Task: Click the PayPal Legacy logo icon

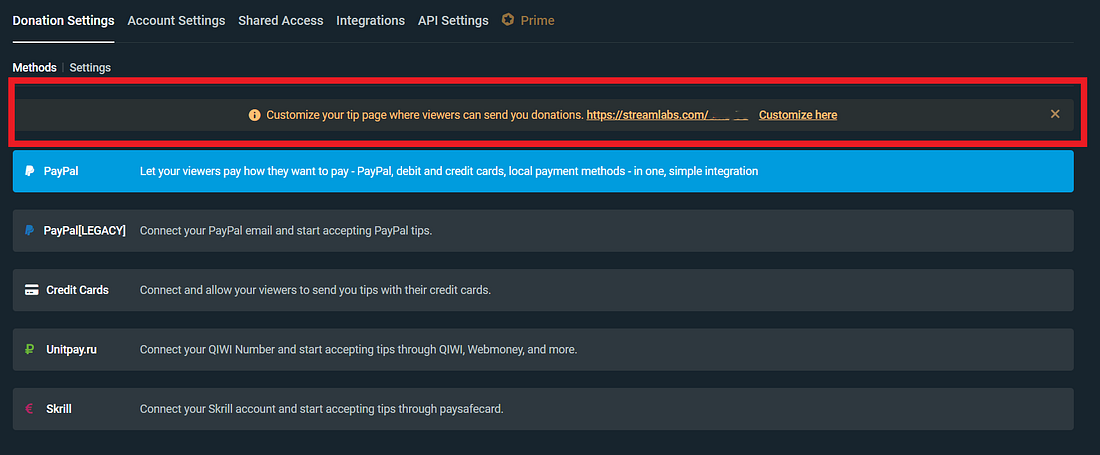Action: (30, 231)
